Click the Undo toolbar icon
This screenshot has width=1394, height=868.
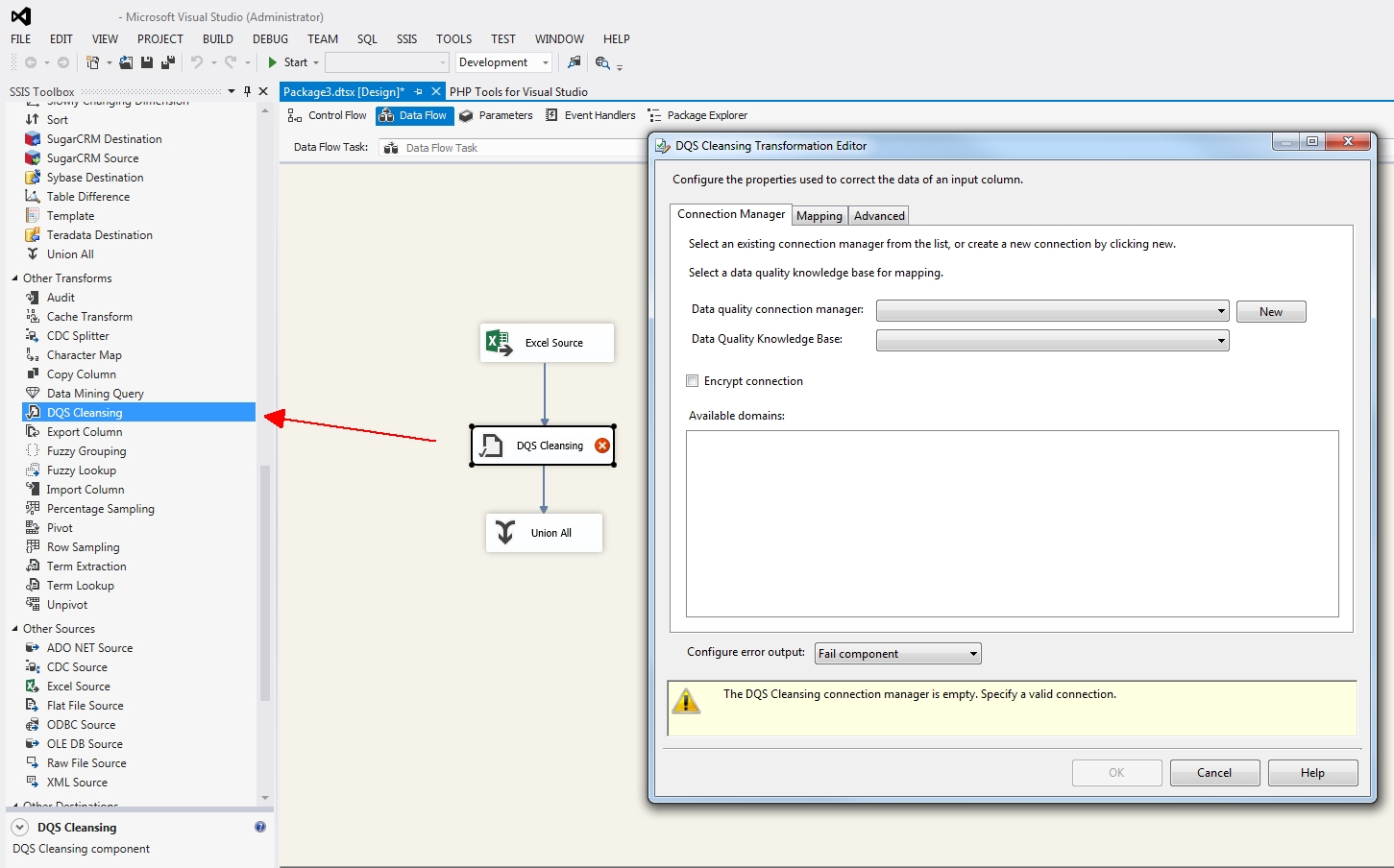tap(197, 62)
